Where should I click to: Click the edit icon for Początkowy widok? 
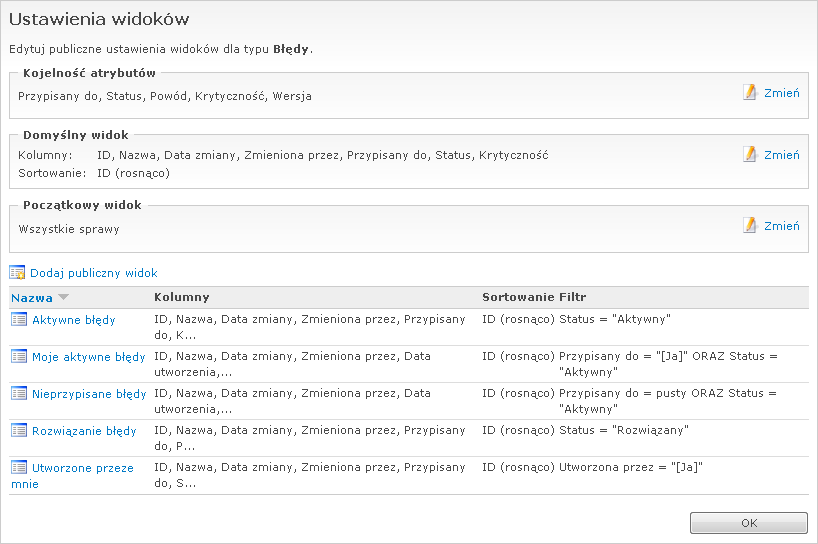point(750,225)
